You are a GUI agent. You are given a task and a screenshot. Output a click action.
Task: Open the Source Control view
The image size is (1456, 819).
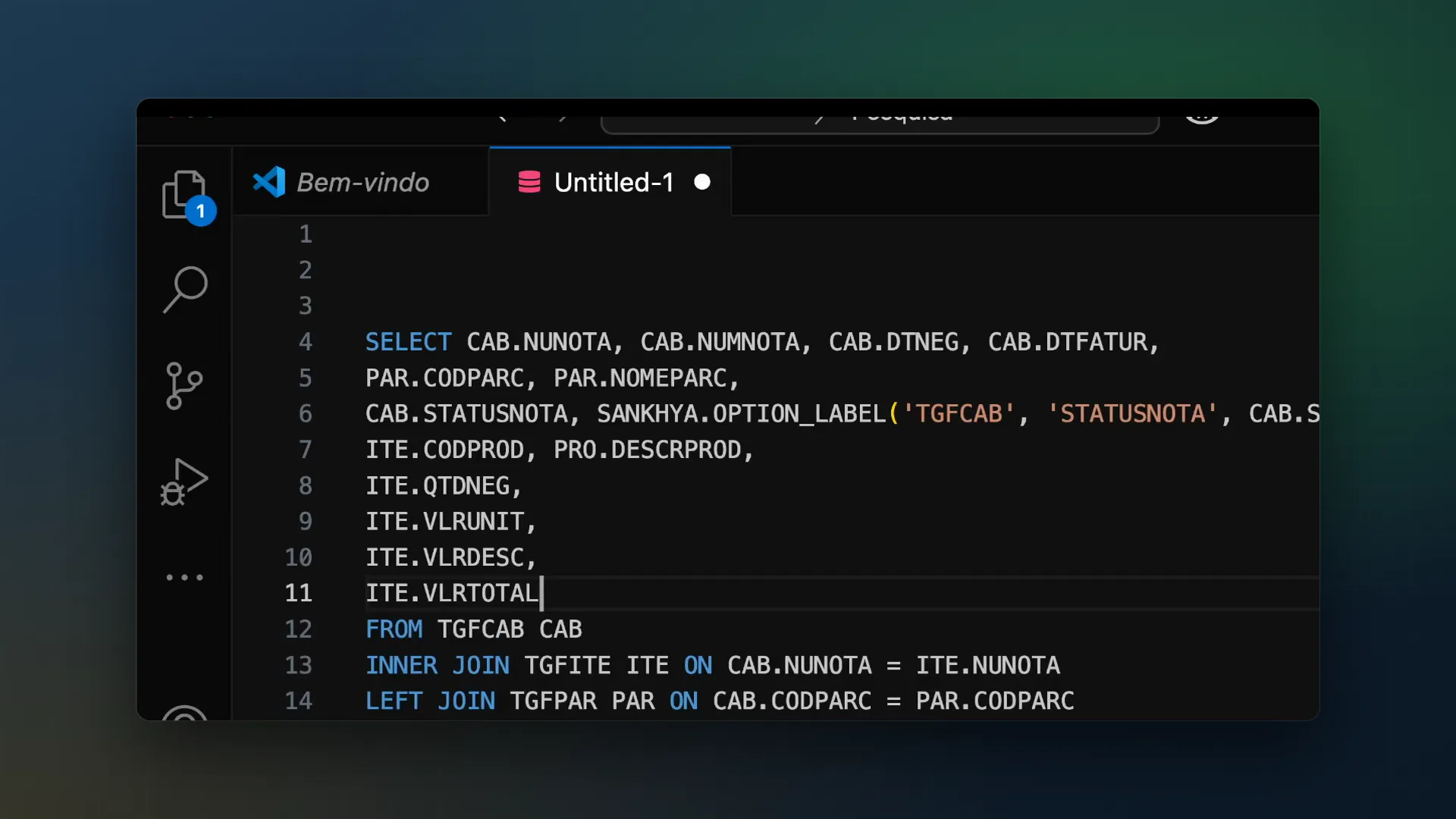coord(184,385)
